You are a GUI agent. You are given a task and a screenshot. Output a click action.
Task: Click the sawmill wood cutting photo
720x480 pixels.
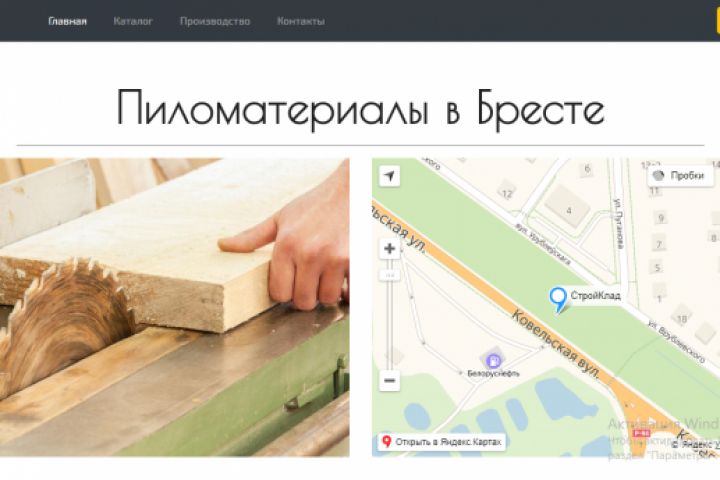click(174, 307)
